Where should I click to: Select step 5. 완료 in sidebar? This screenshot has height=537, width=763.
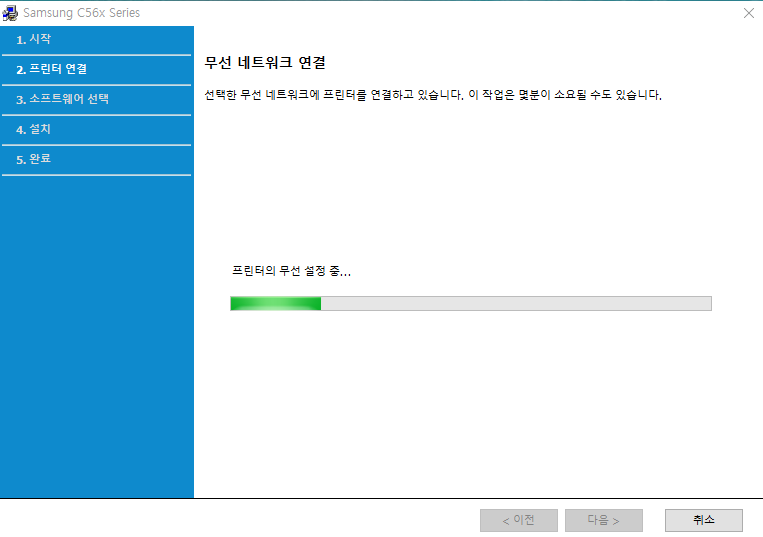point(97,160)
